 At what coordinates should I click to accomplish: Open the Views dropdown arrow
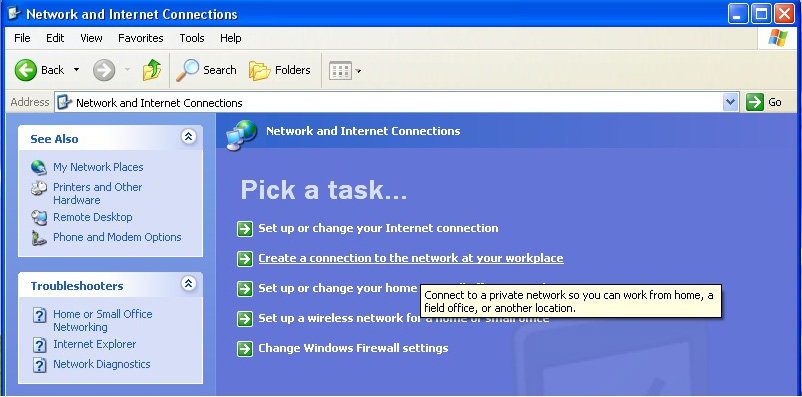359,71
